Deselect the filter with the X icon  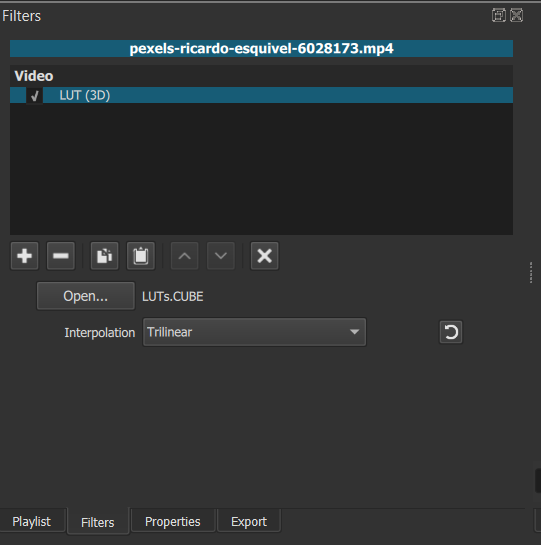coord(265,256)
